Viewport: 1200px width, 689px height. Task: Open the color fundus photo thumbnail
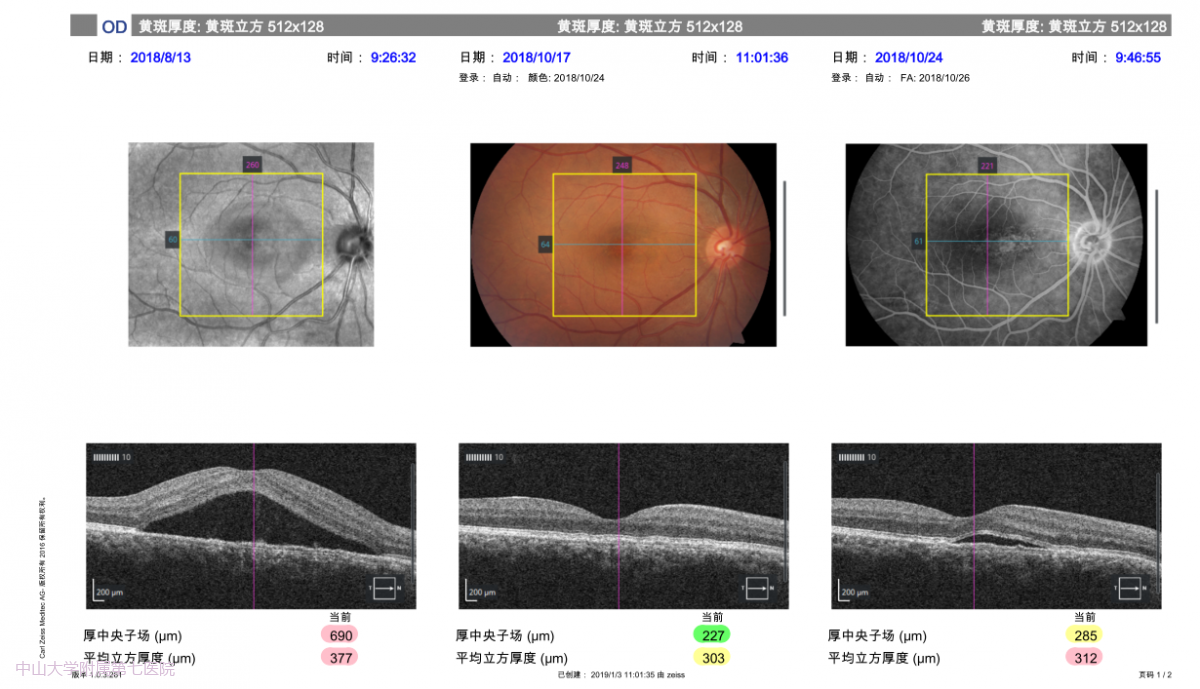point(623,245)
